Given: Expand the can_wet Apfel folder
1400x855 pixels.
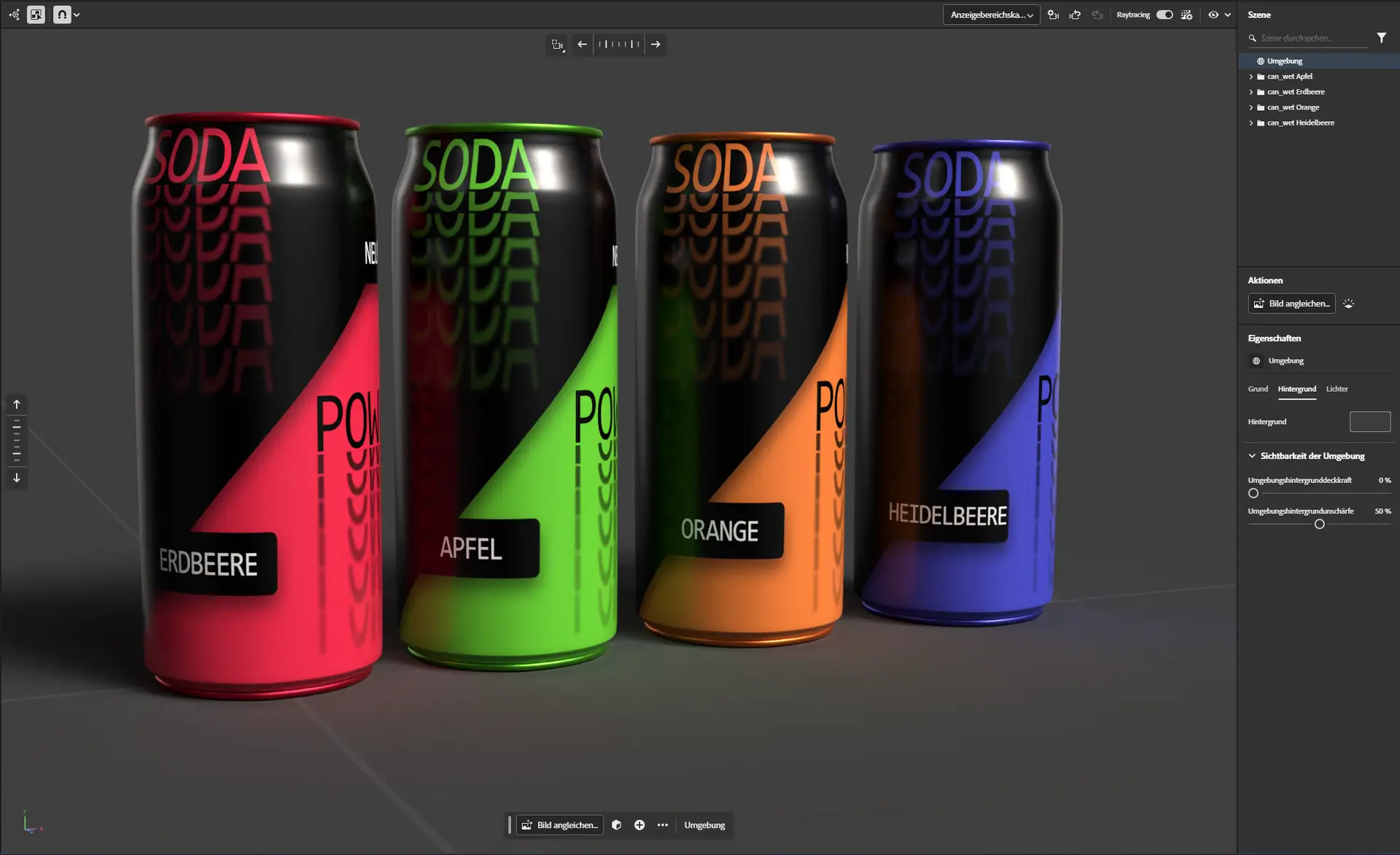Looking at the screenshot, I should 1251,77.
